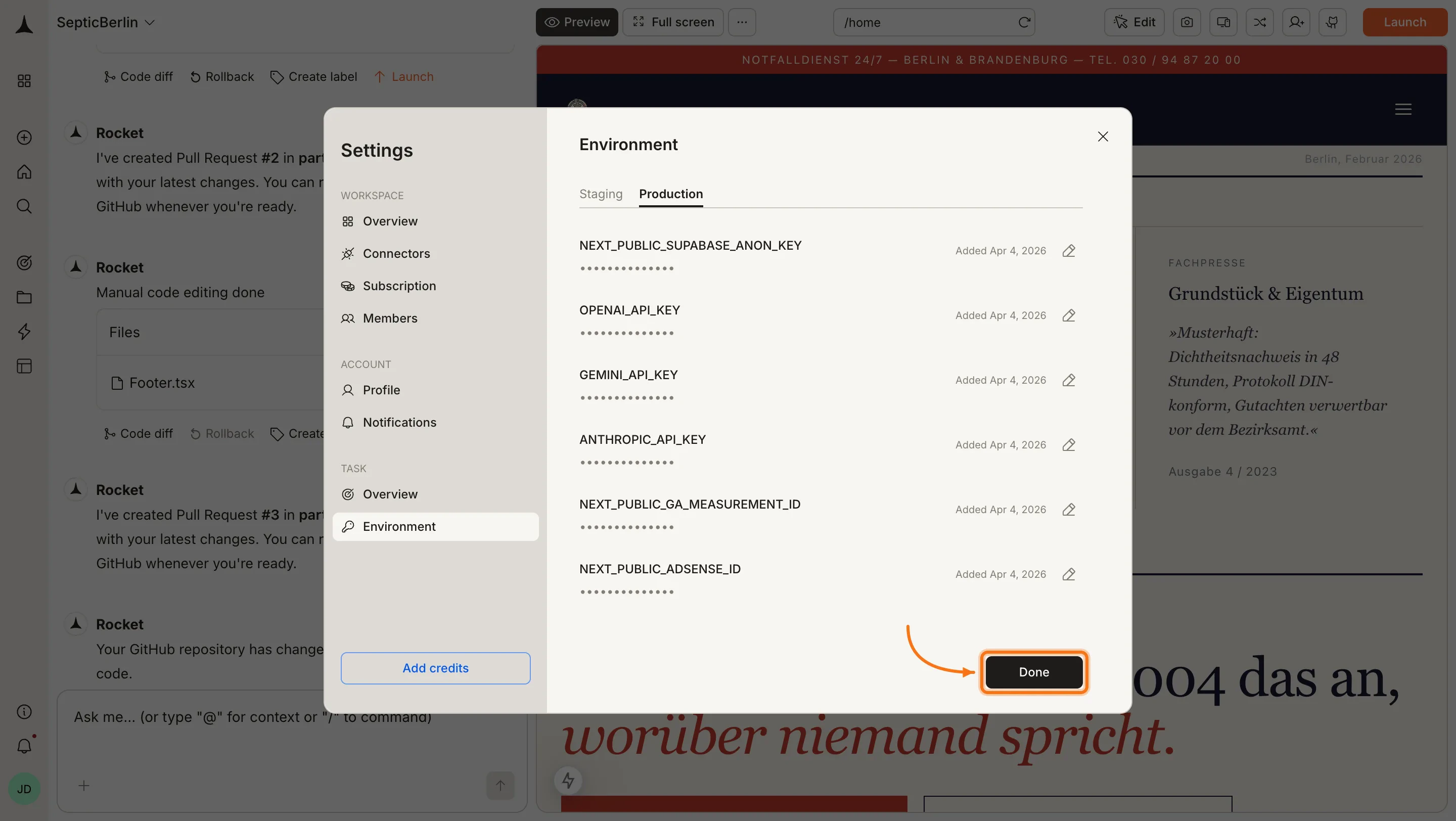The height and width of the screenshot is (821, 1456).
Task: Click the target icon in sidebar
Action: 24,263
